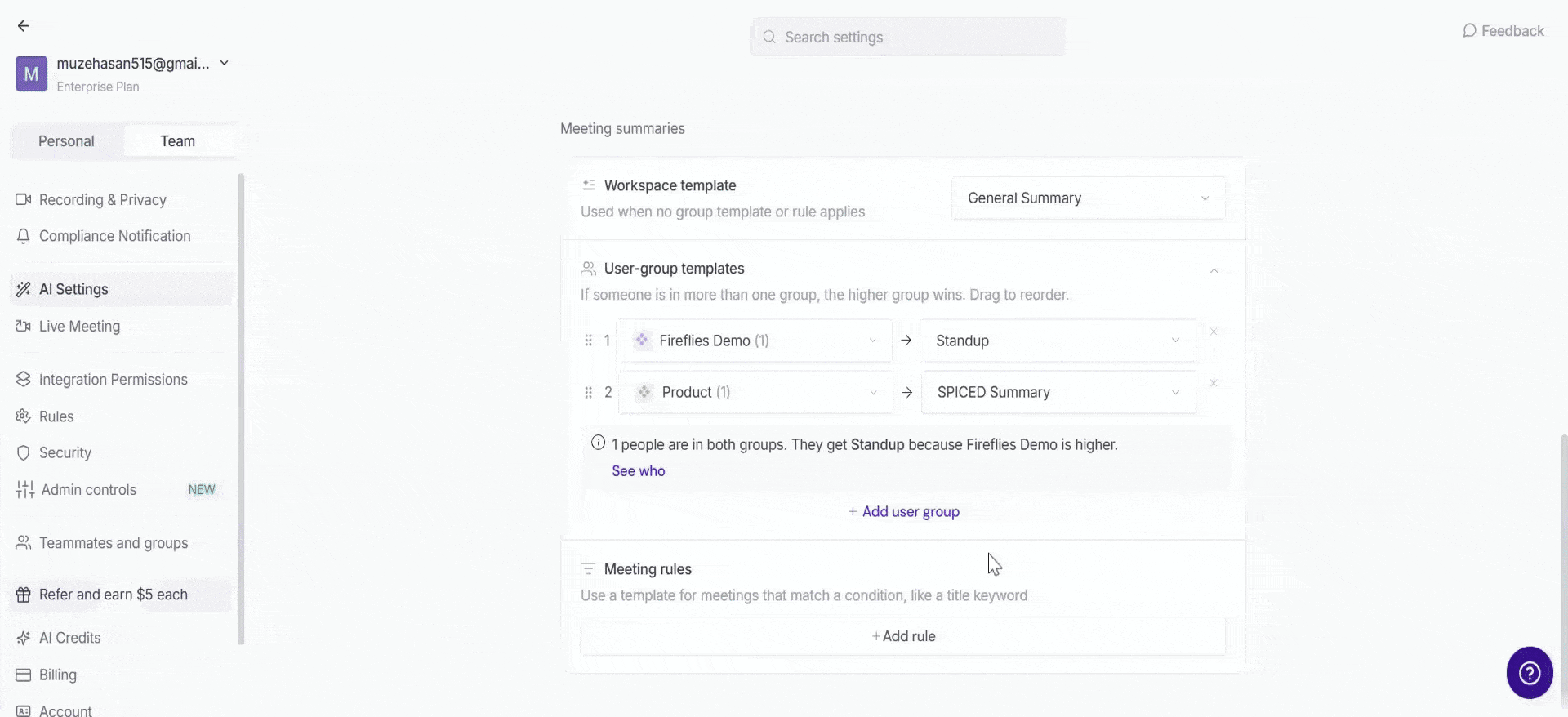Click the Admin controls sliders icon

point(25,490)
